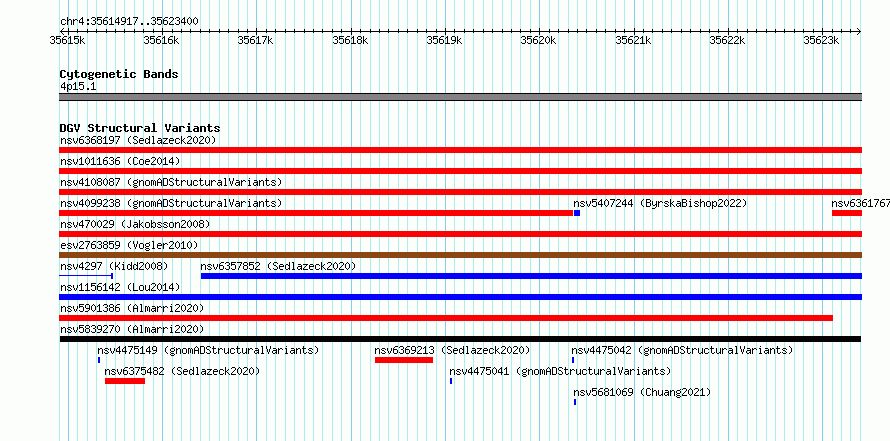Click the blue nsv6357852 (Sedlazeck2020) bar
Screen dimensions: 890x441
point(531,276)
